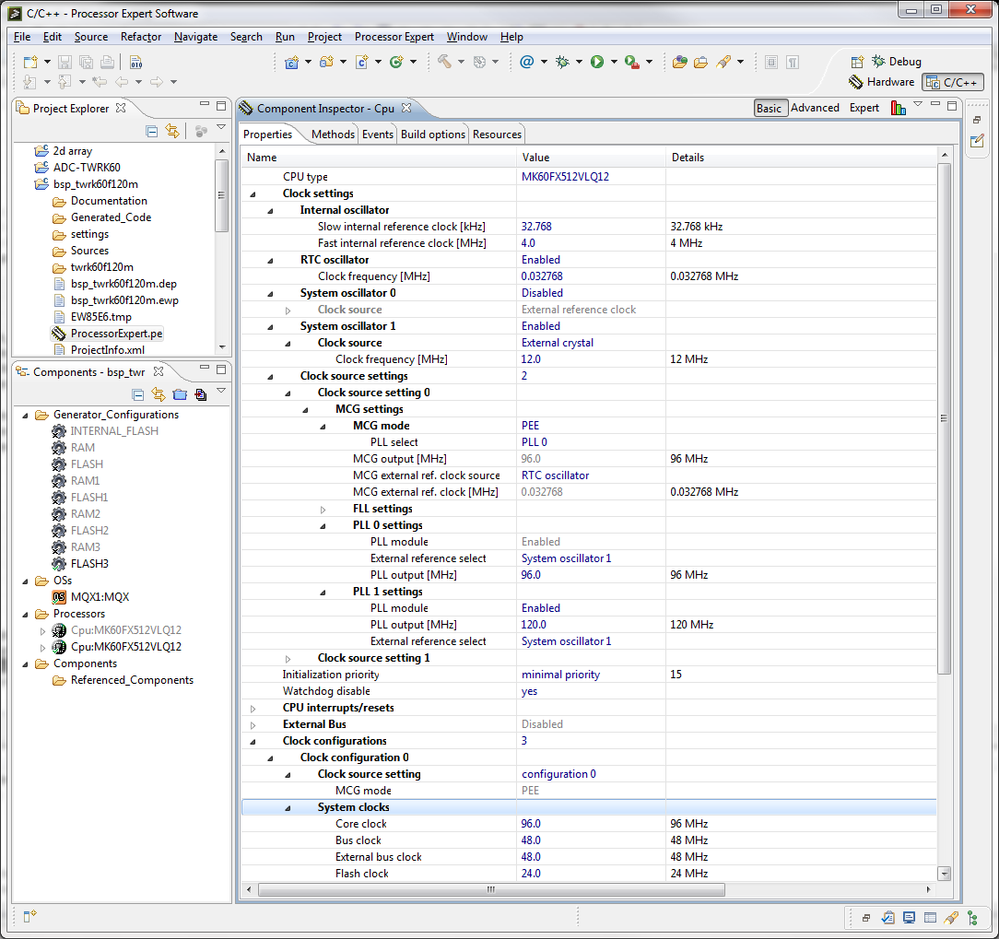The width and height of the screenshot is (999, 939).
Task: Maximize the Component Inspector view
Action: (x=952, y=105)
